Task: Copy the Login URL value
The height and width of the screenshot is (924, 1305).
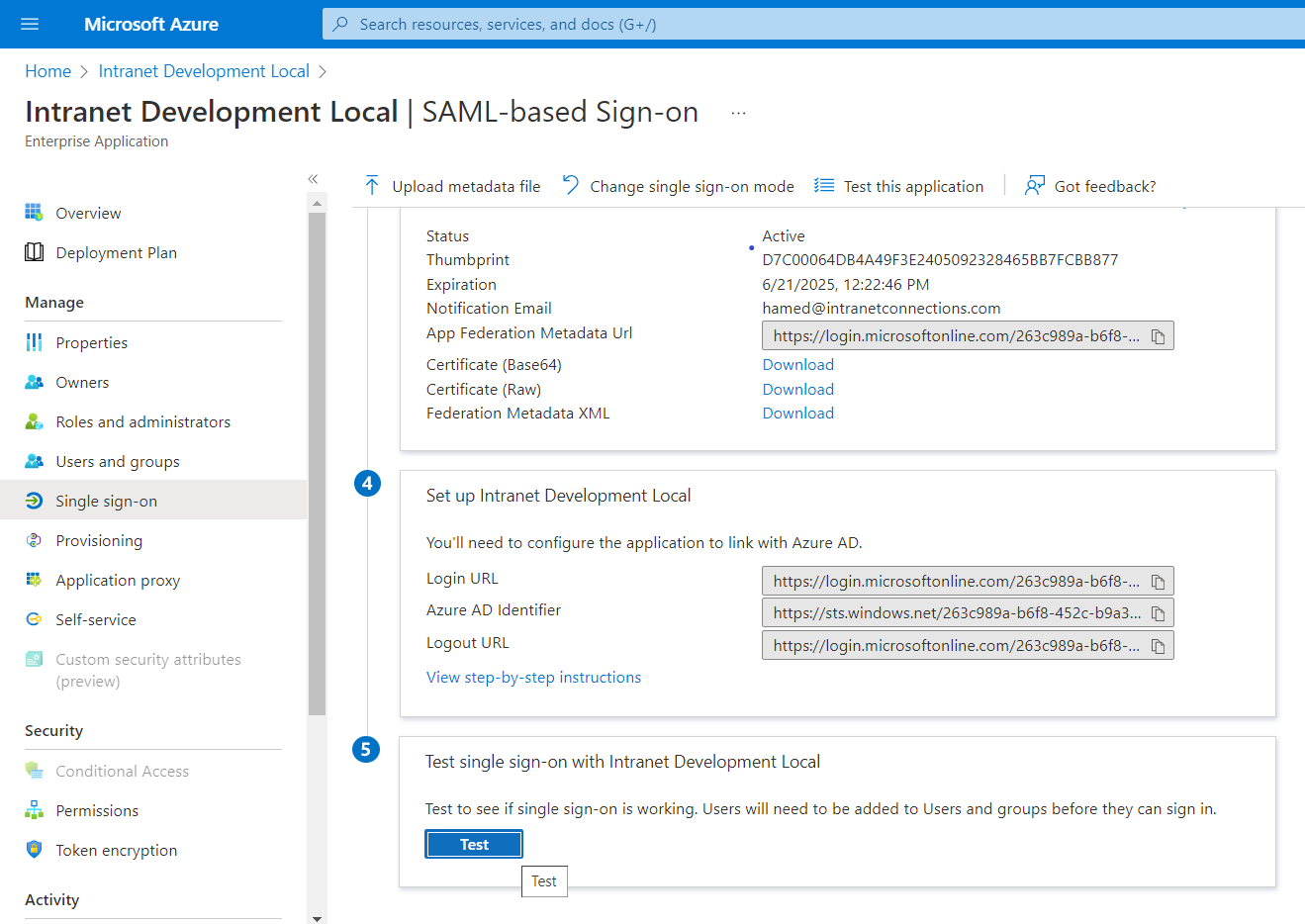Action: pyautogui.click(x=1158, y=582)
